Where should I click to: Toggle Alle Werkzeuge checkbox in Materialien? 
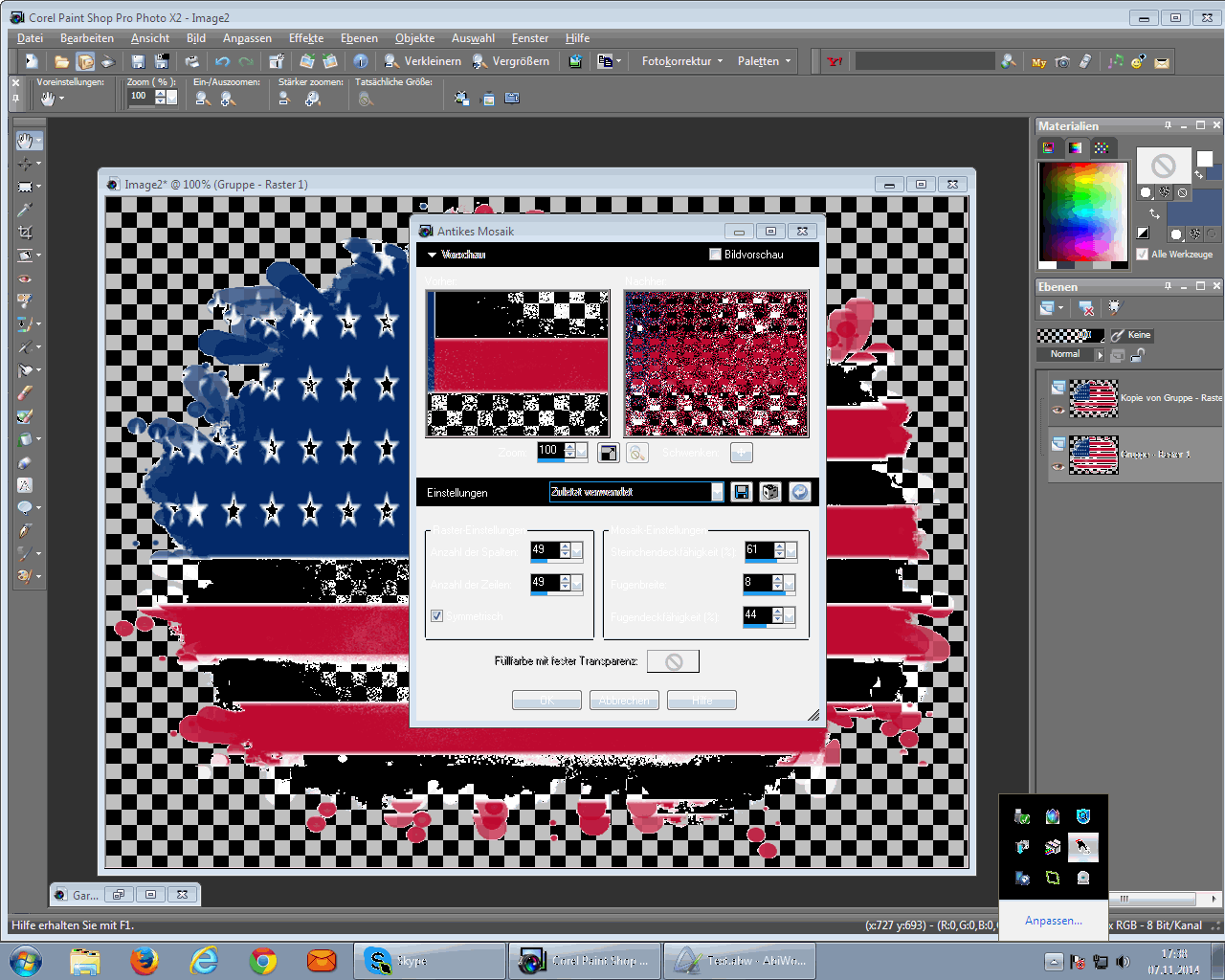pyautogui.click(x=1142, y=255)
